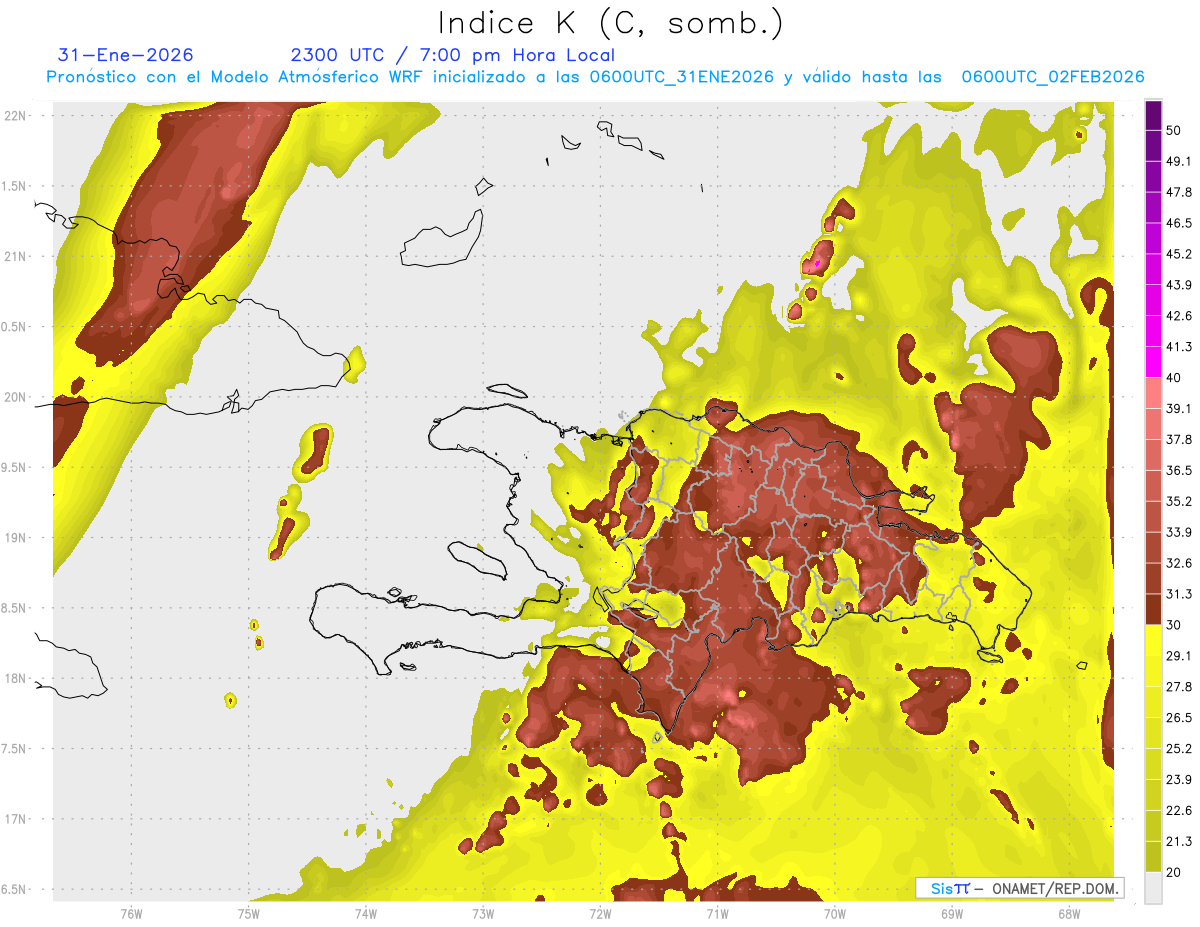Click the colorbar value '21.3'
The image size is (1200, 927).
[1179, 841]
